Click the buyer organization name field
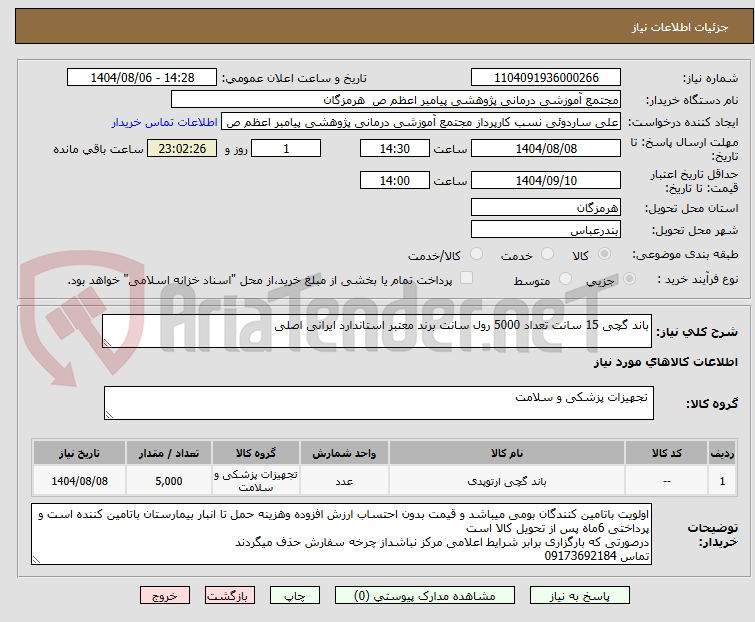This screenshot has height=622, width=755. click(x=396, y=100)
